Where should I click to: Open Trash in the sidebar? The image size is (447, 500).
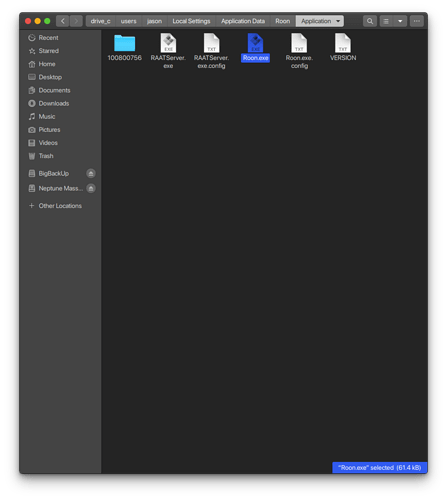(x=60, y=156)
